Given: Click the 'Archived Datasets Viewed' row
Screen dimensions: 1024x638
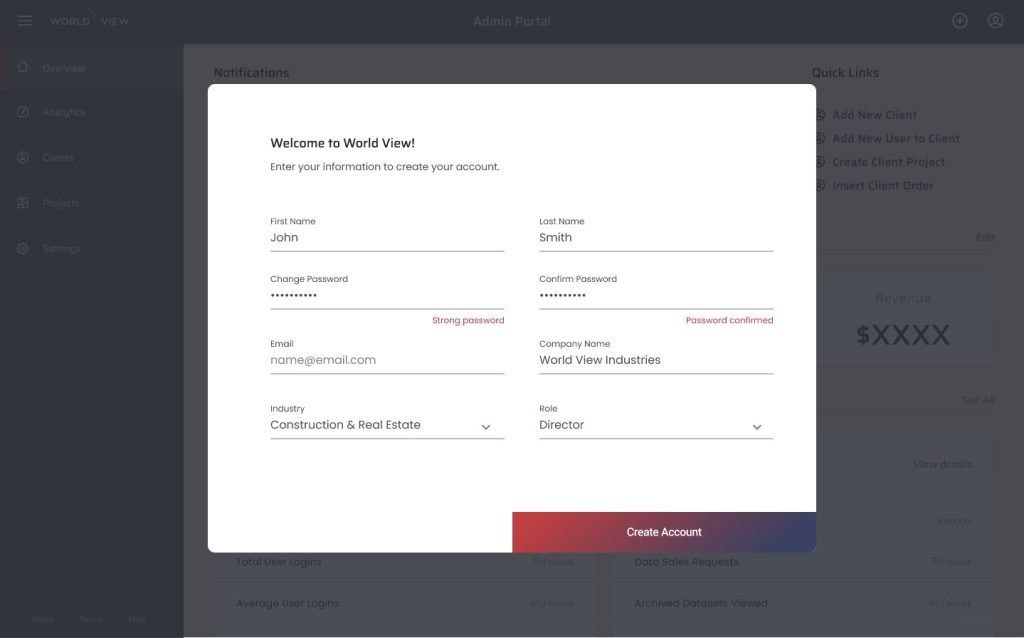Looking at the screenshot, I should coord(803,603).
